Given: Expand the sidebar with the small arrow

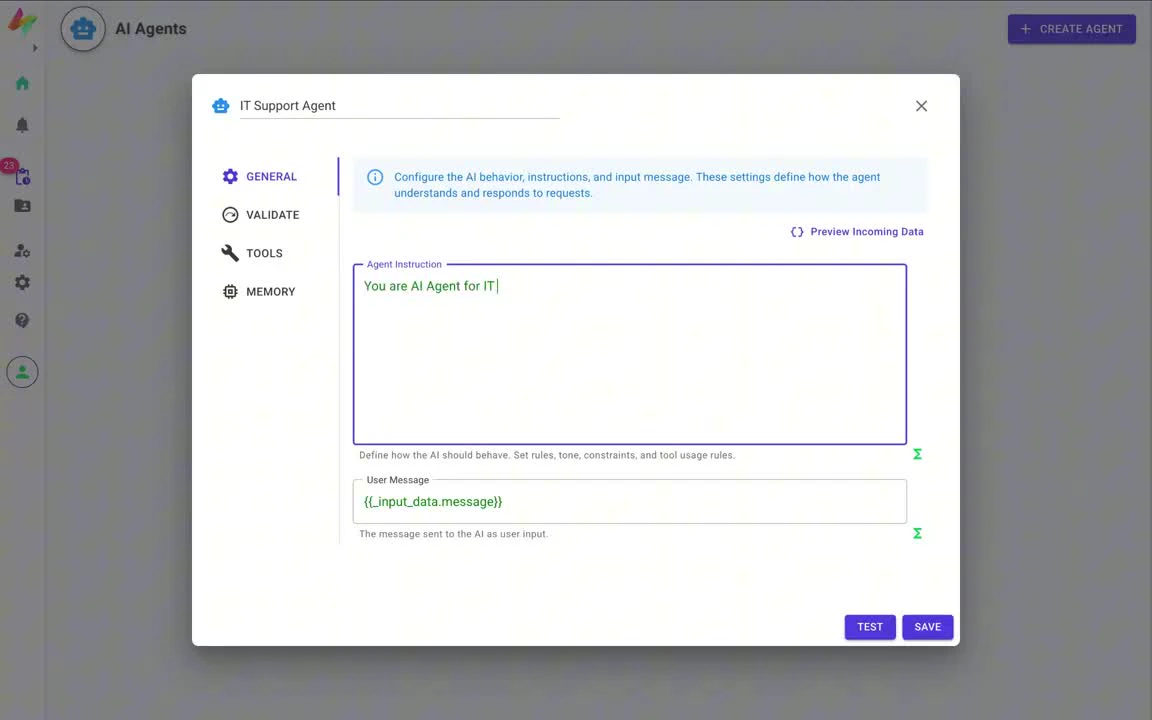Looking at the screenshot, I should (x=35, y=48).
